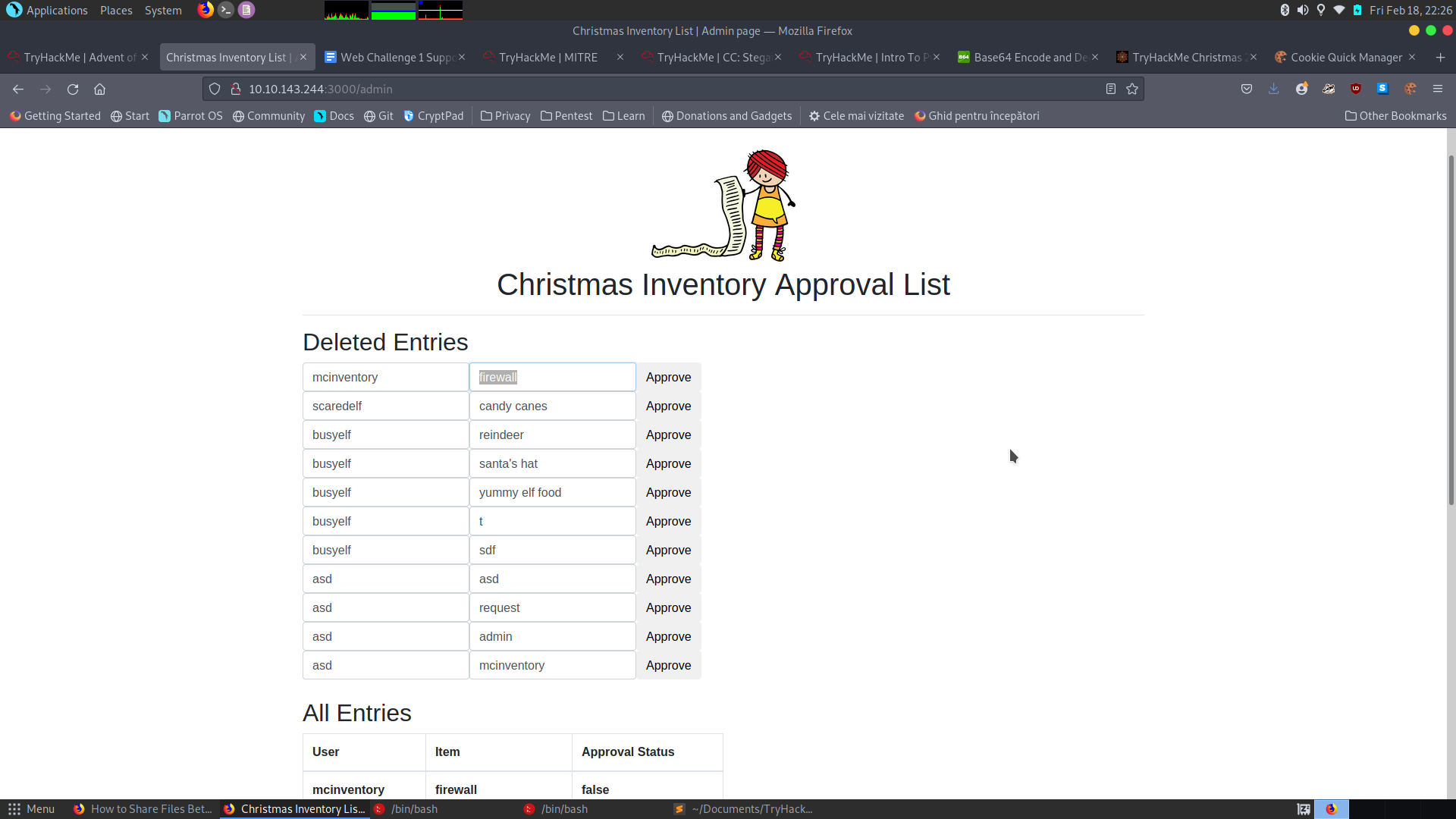The height and width of the screenshot is (819, 1456).
Task: Click the tracking protection shield icon
Action: point(215,89)
